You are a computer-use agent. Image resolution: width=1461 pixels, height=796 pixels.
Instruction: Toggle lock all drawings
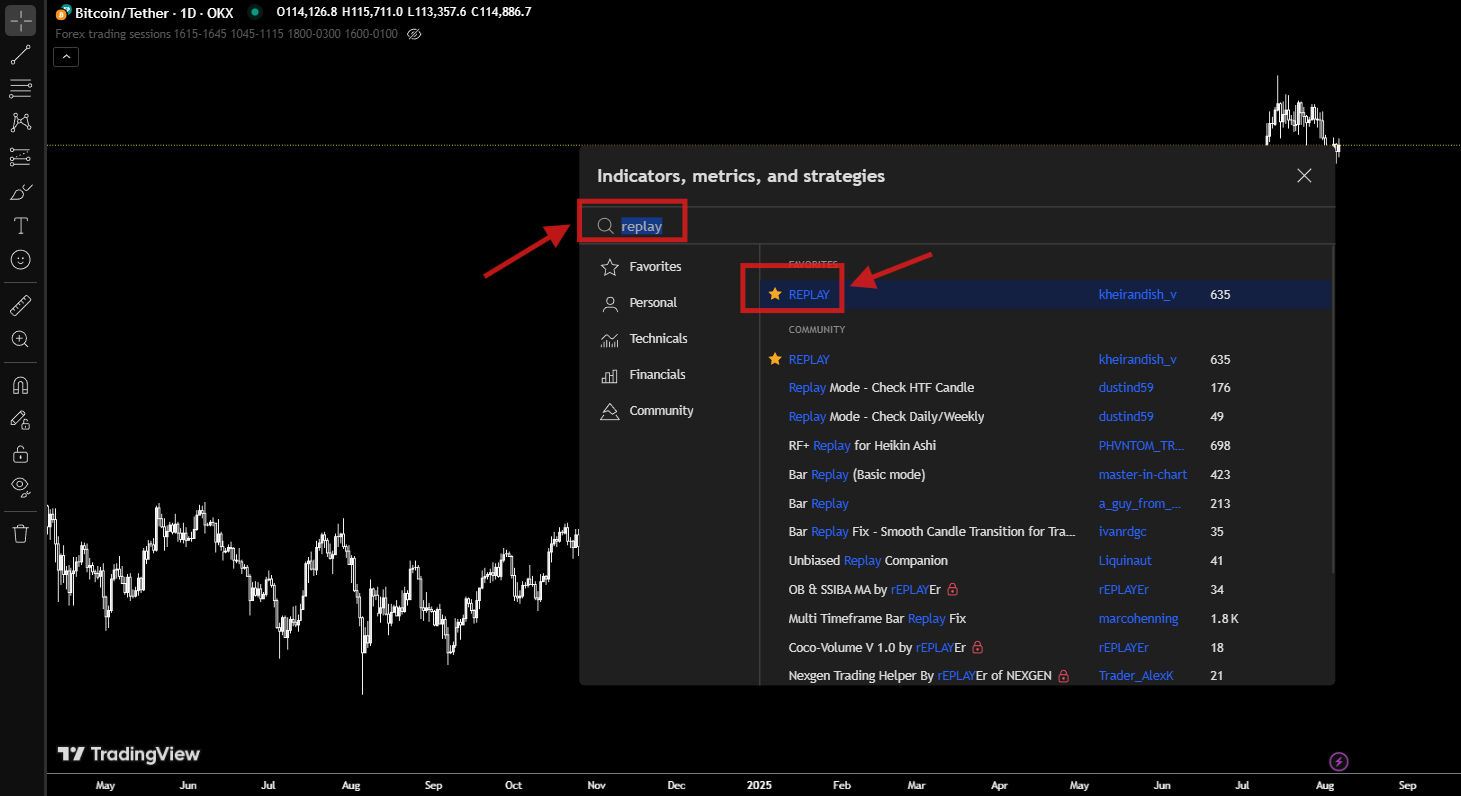tap(20, 453)
